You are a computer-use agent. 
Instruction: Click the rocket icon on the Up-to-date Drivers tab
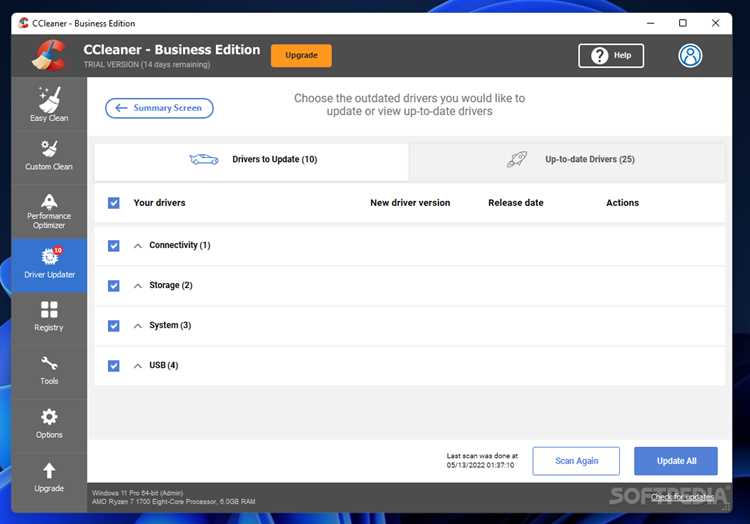tap(517, 159)
